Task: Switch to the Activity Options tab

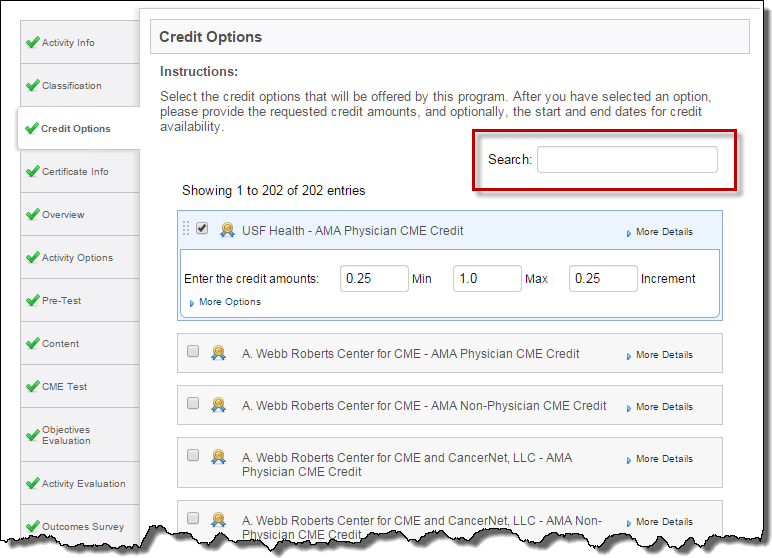Action: pos(80,257)
